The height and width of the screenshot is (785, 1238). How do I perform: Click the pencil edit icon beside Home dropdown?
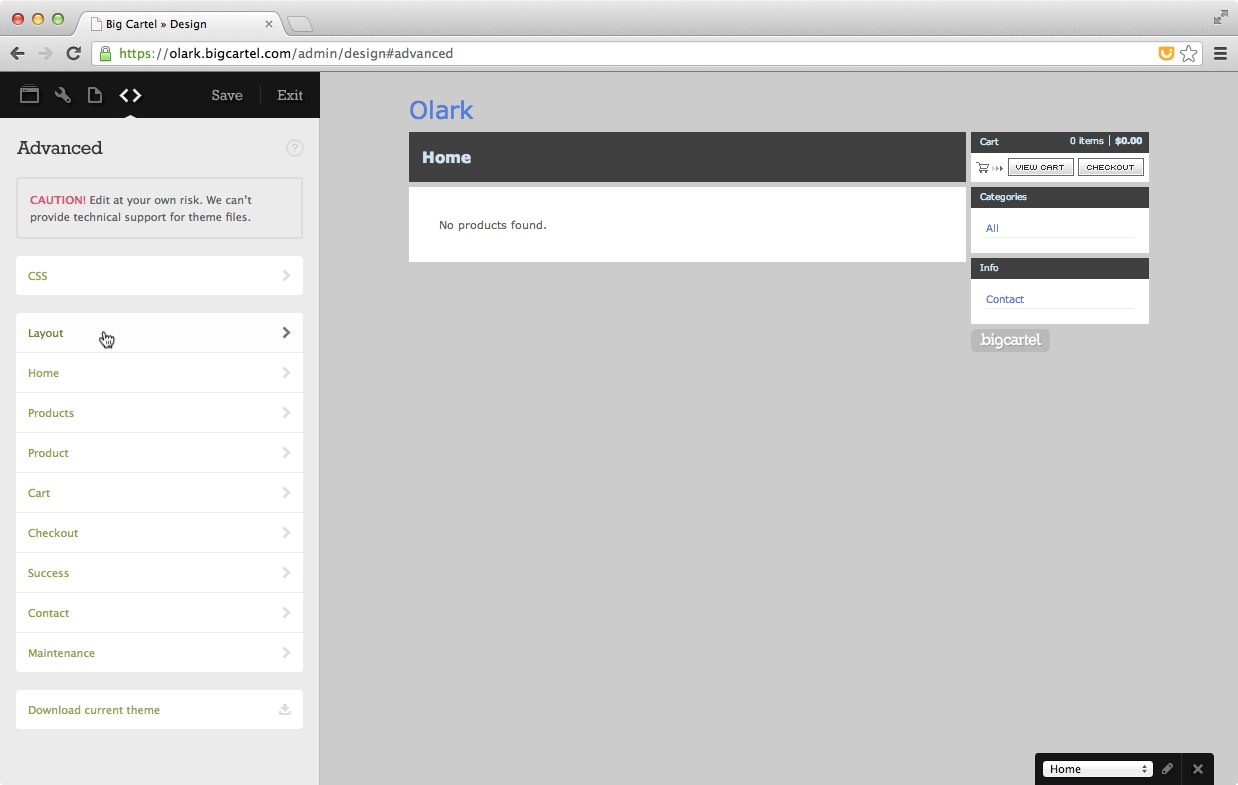[1167, 769]
